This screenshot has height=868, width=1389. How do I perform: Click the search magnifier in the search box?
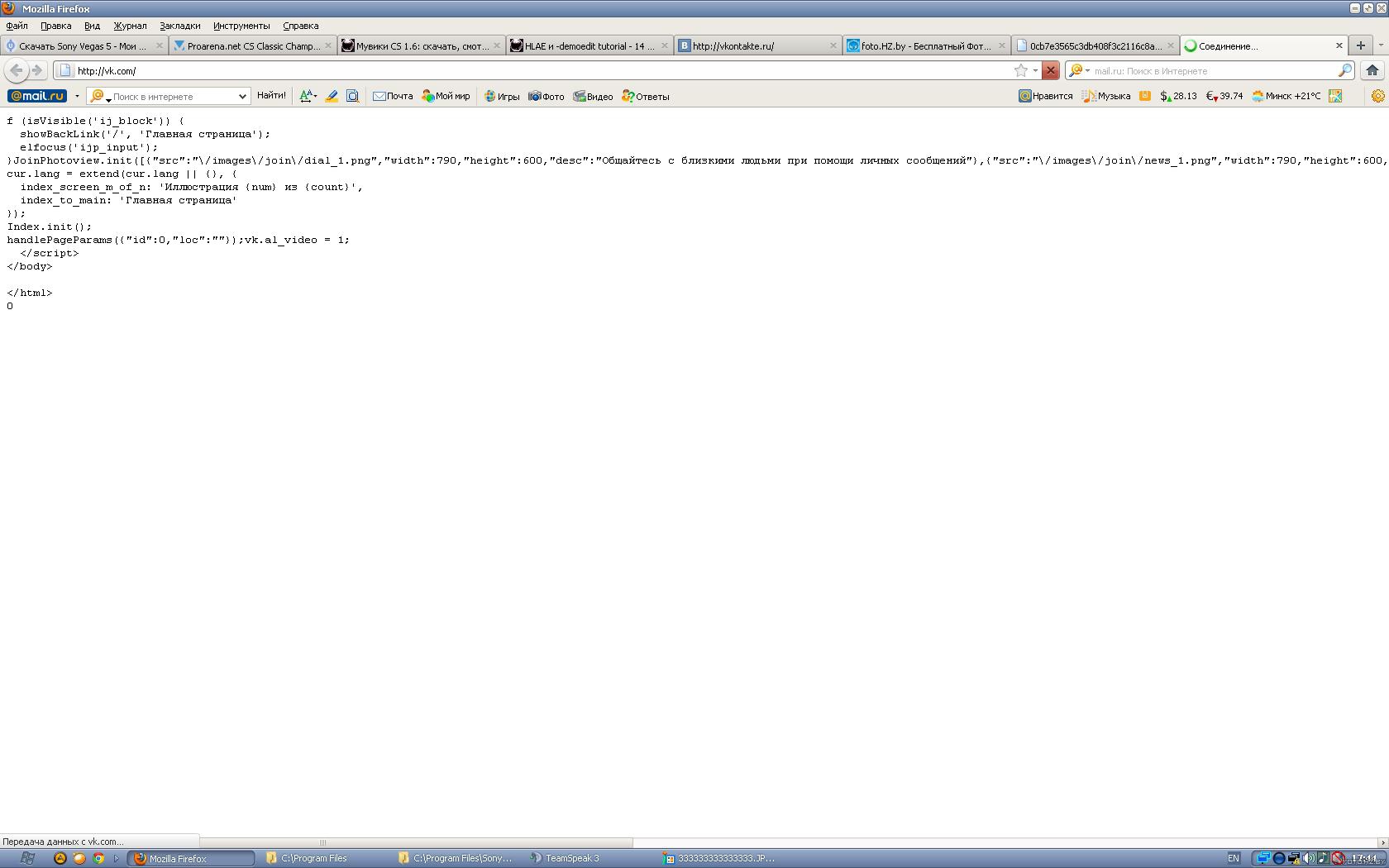tap(1344, 70)
